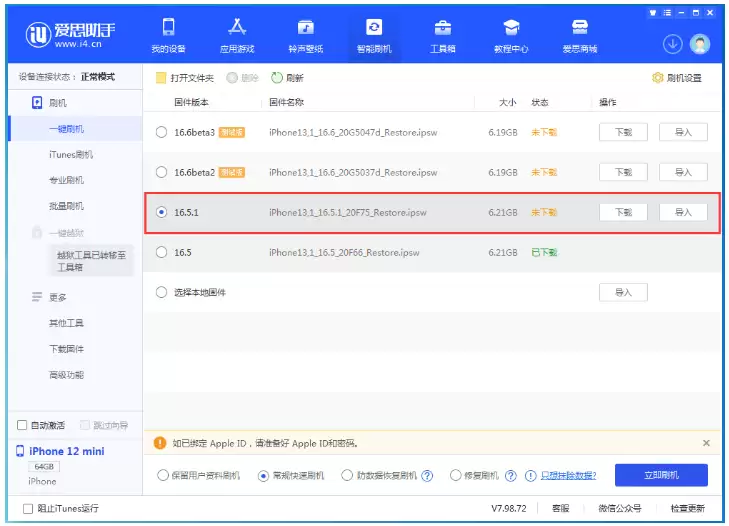This screenshot has width=729, height=526.
Task: Open 下载固件 in sidebar
Action: pyautogui.click(x=66, y=349)
